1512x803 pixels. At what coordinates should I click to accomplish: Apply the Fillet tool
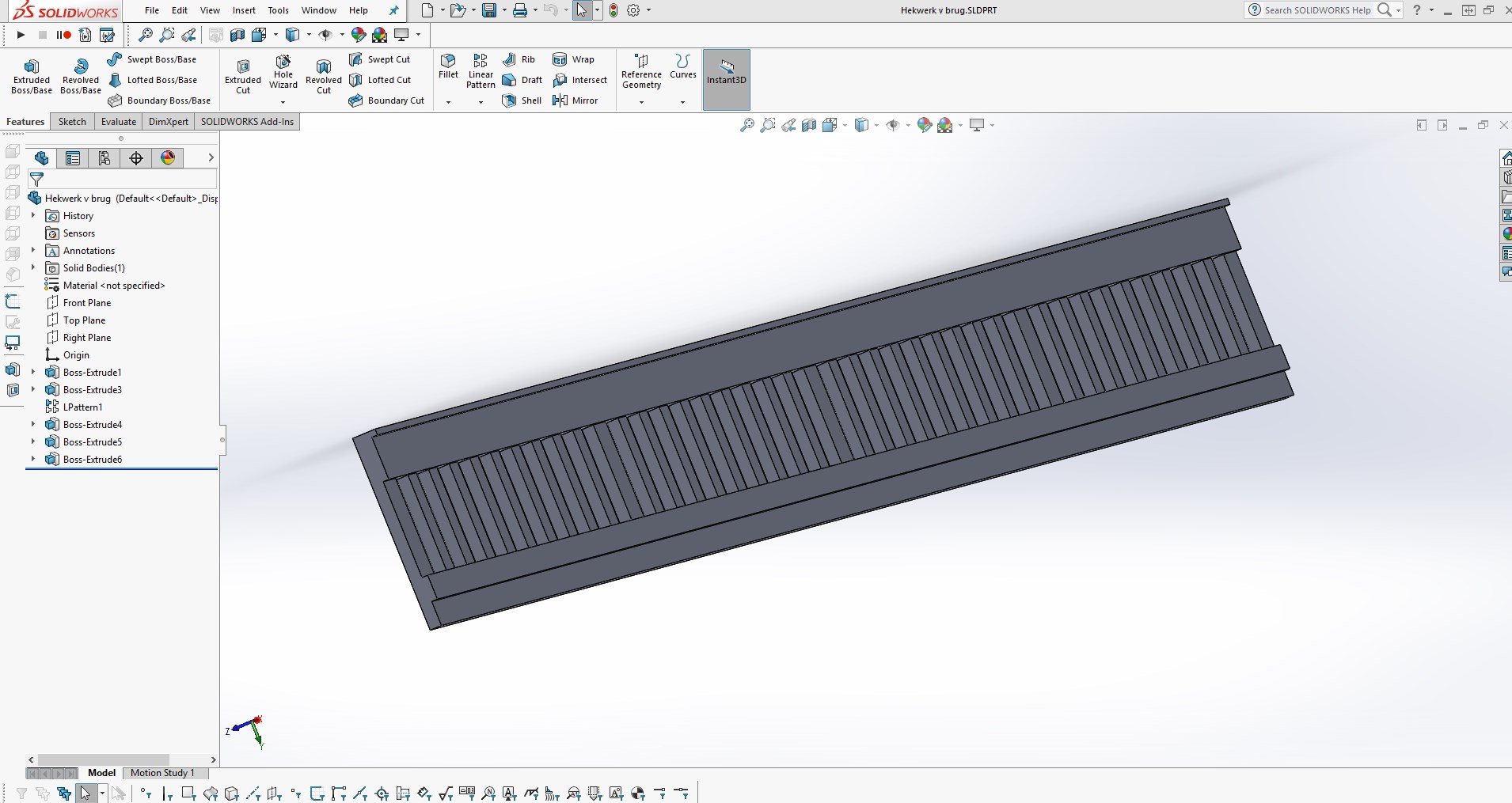coord(448,66)
